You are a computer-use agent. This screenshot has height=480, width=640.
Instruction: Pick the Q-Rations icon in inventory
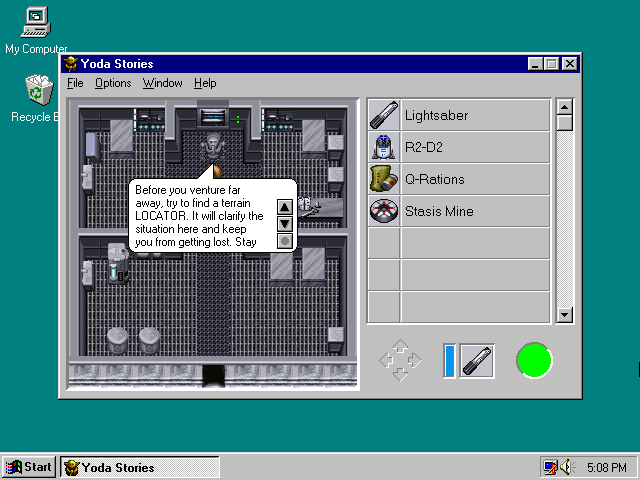pos(384,179)
